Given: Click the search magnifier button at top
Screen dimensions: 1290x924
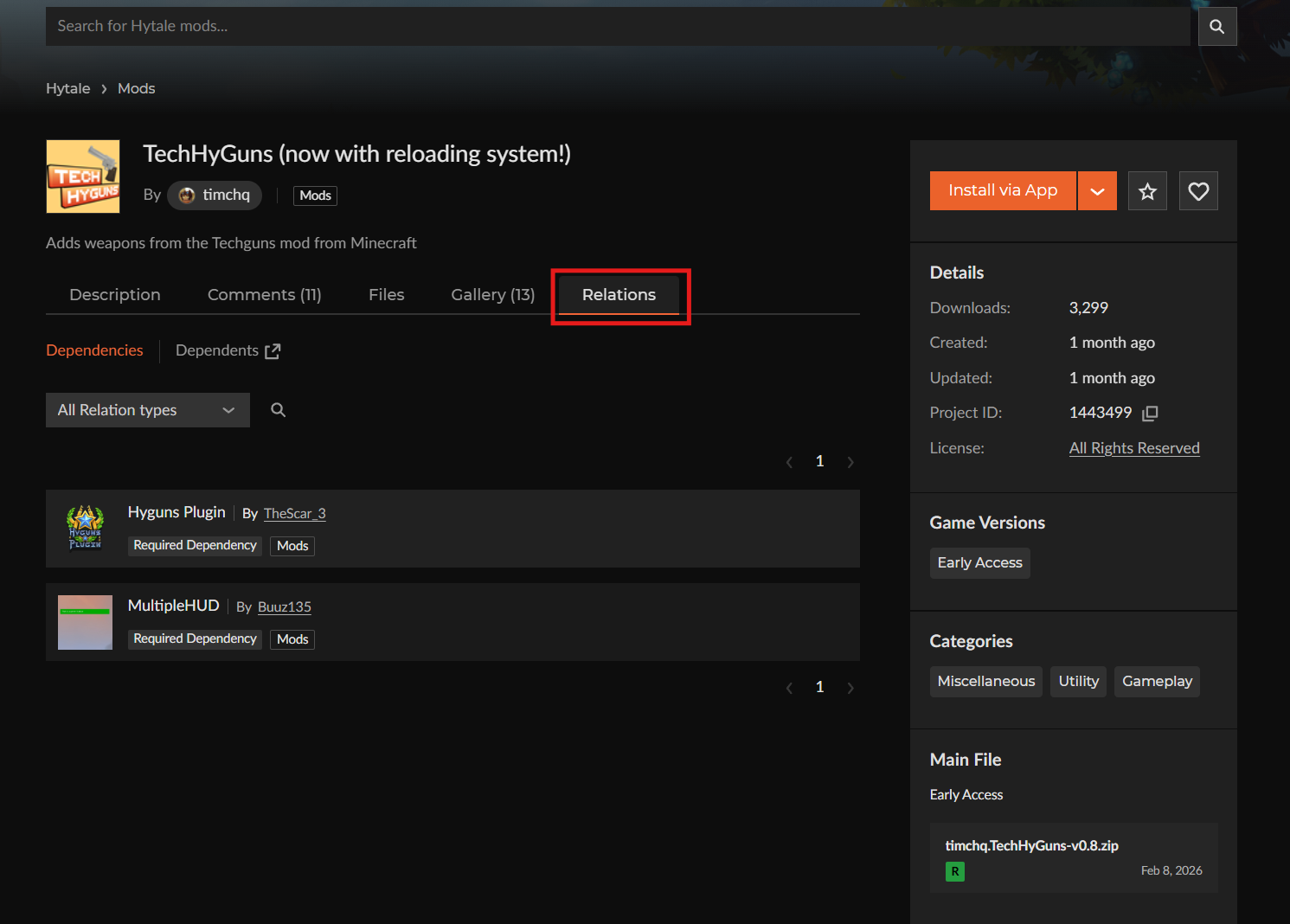Looking at the screenshot, I should [x=1216, y=26].
